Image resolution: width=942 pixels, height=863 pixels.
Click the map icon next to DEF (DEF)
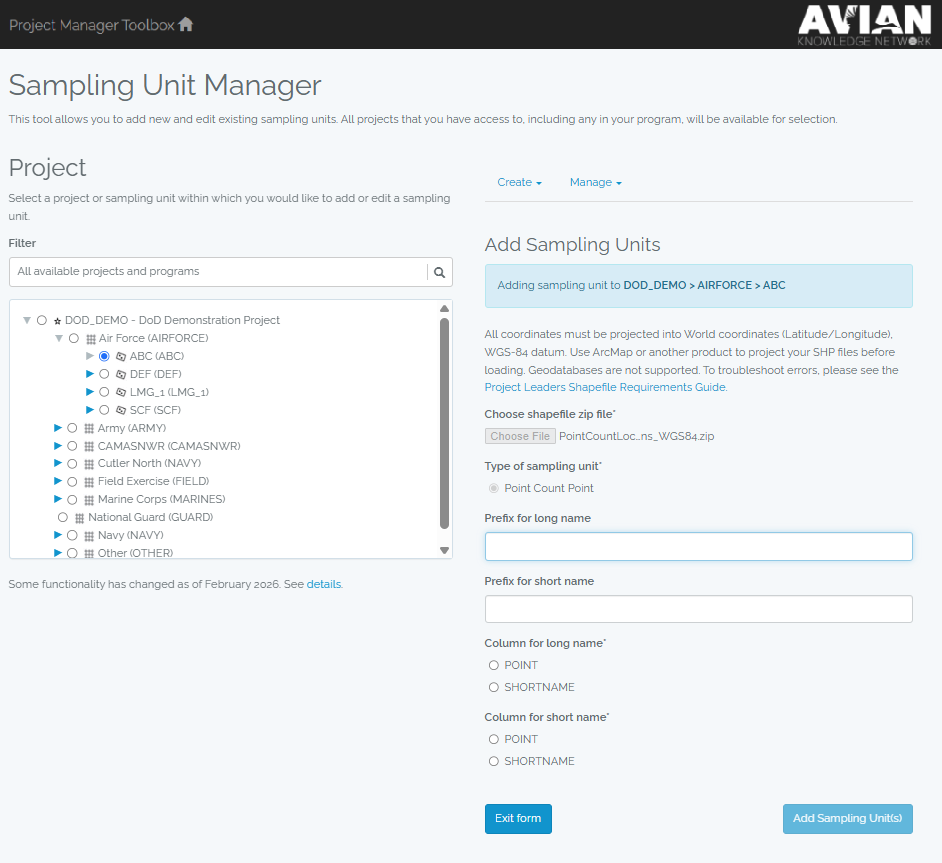pyautogui.click(x=121, y=374)
